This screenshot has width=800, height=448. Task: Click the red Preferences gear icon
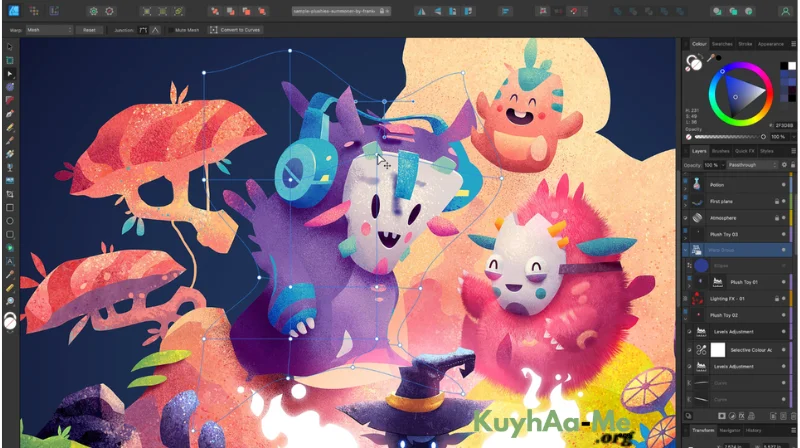(x=109, y=11)
